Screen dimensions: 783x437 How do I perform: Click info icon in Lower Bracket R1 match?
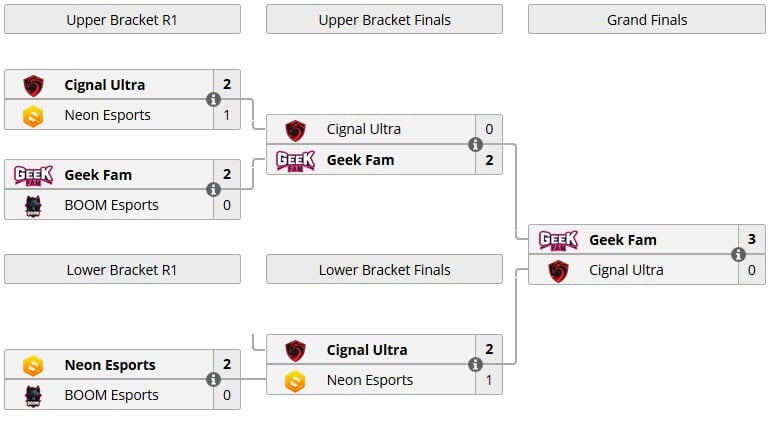pos(213,380)
